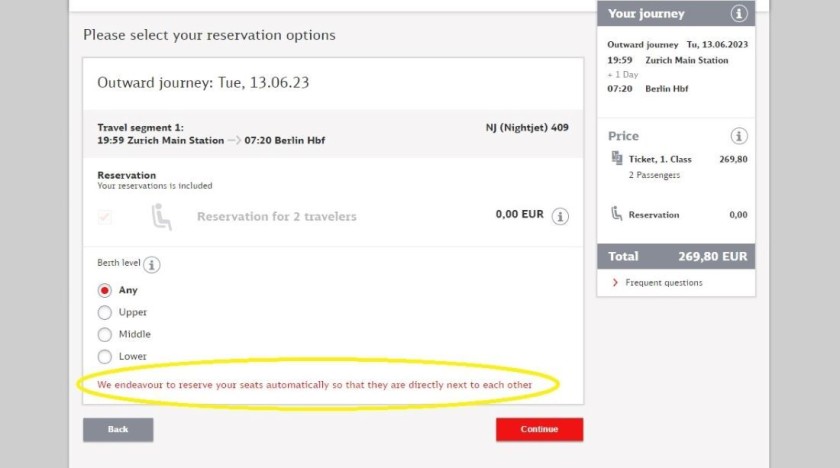Open info icon beside 0,00 EUR reservation
This screenshot has width=840, height=468.
click(560, 216)
